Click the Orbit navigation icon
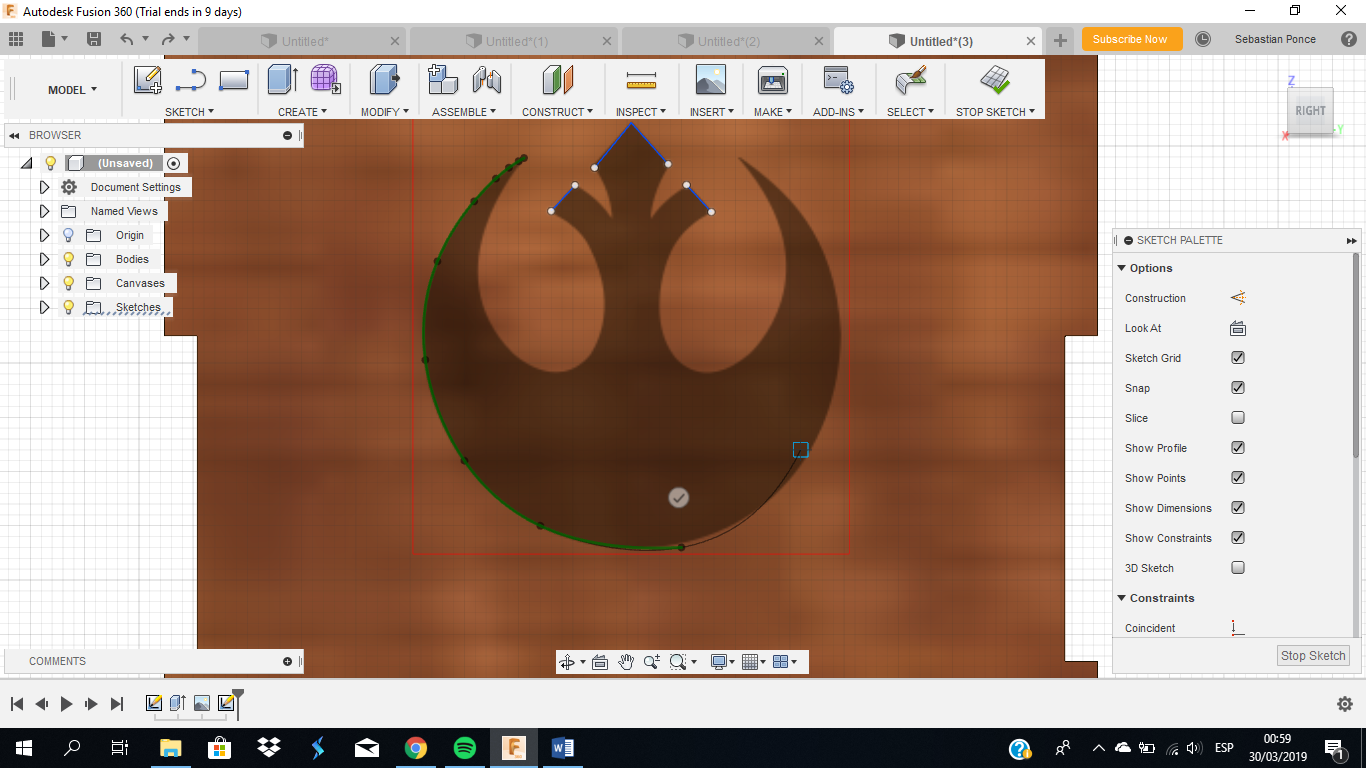 pyautogui.click(x=567, y=662)
